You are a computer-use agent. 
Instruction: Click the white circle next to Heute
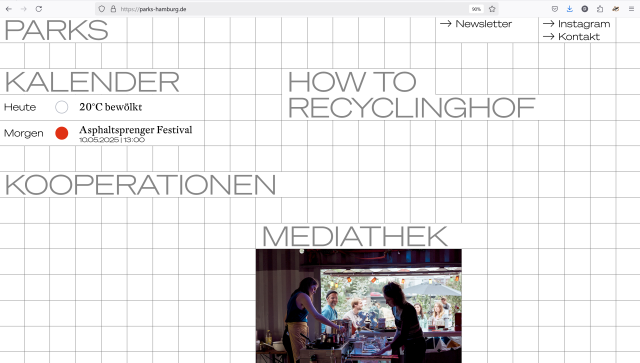pyautogui.click(x=62, y=107)
